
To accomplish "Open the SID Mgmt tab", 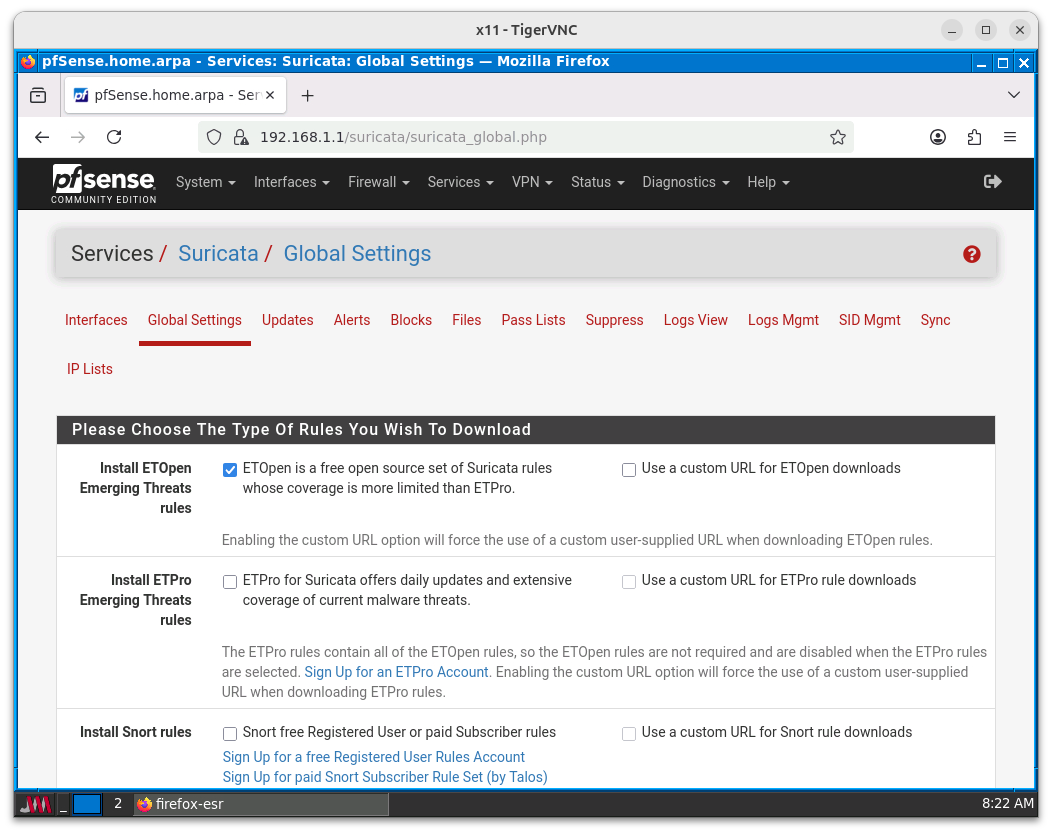I will pyautogui.click(x=869, y=320).
